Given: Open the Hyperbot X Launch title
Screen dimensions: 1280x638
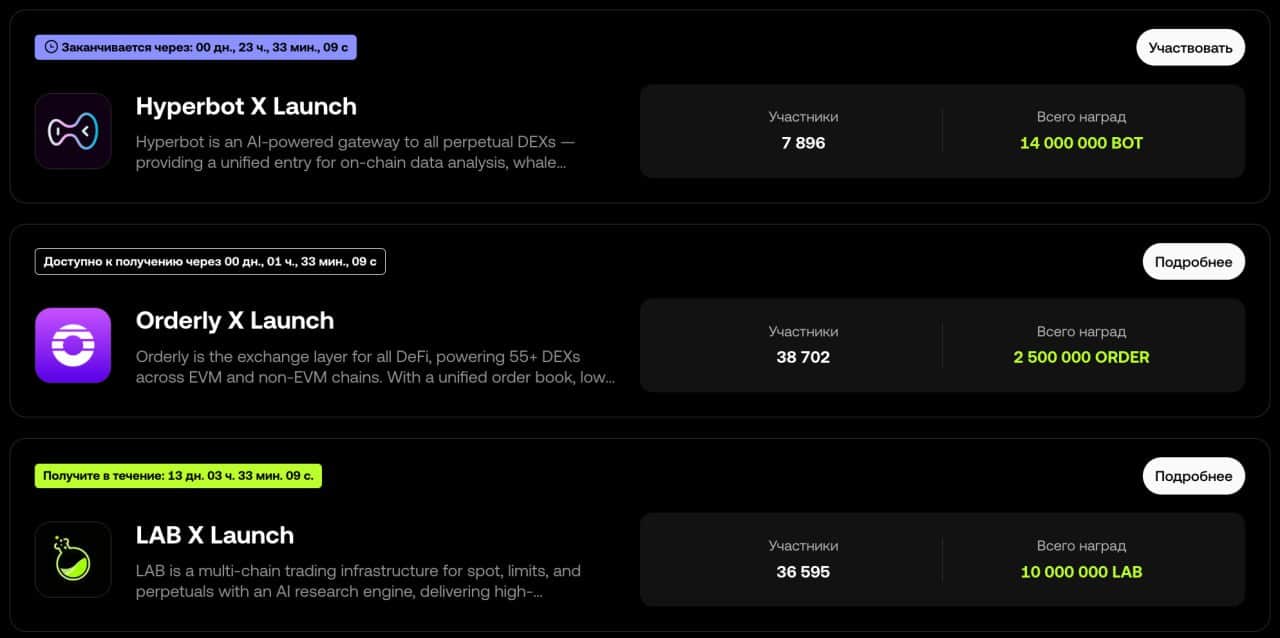Looking at the screenshot, I should (246, 106).
